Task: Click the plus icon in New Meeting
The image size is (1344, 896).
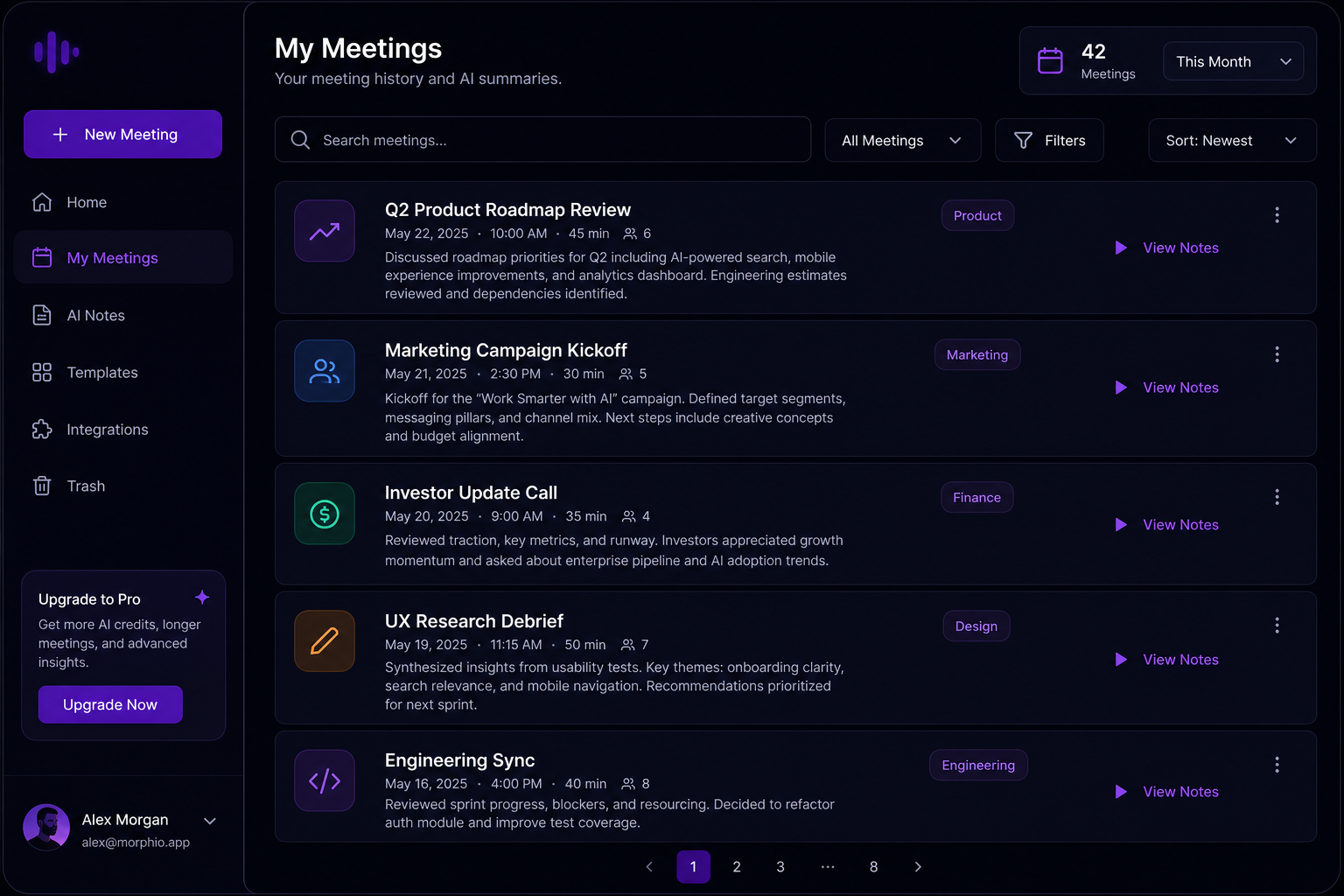Action: (60, 134)
